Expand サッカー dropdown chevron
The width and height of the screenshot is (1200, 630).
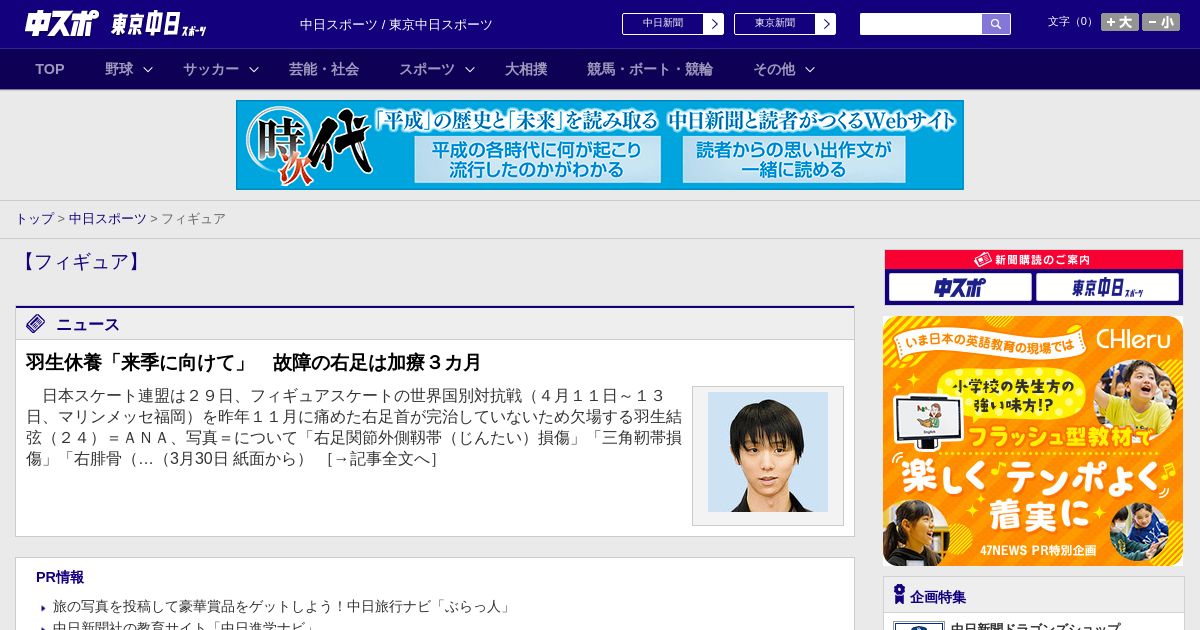(x=254, y=69)
